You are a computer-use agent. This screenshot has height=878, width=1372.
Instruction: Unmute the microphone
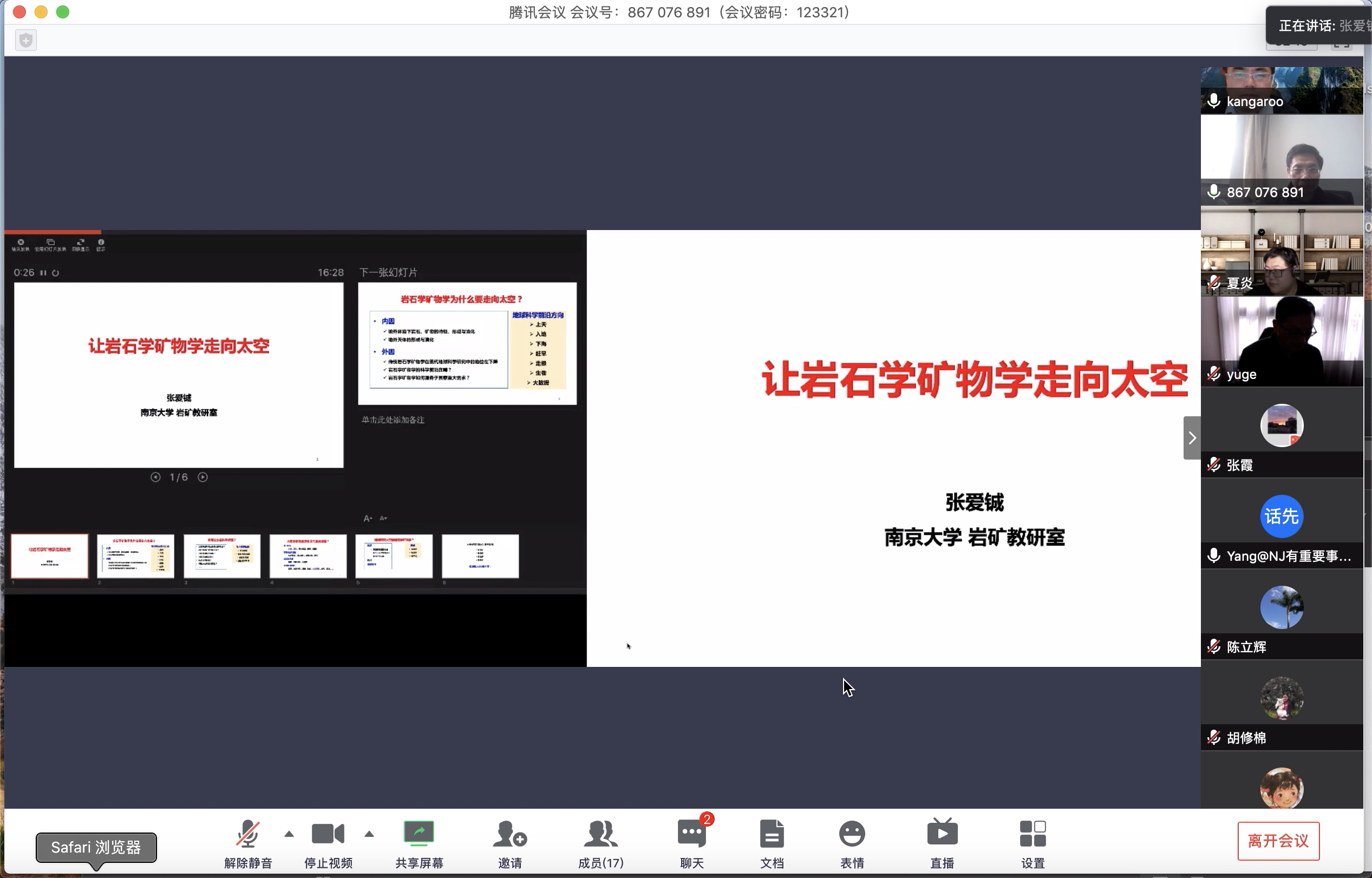(x=248, y=834)
